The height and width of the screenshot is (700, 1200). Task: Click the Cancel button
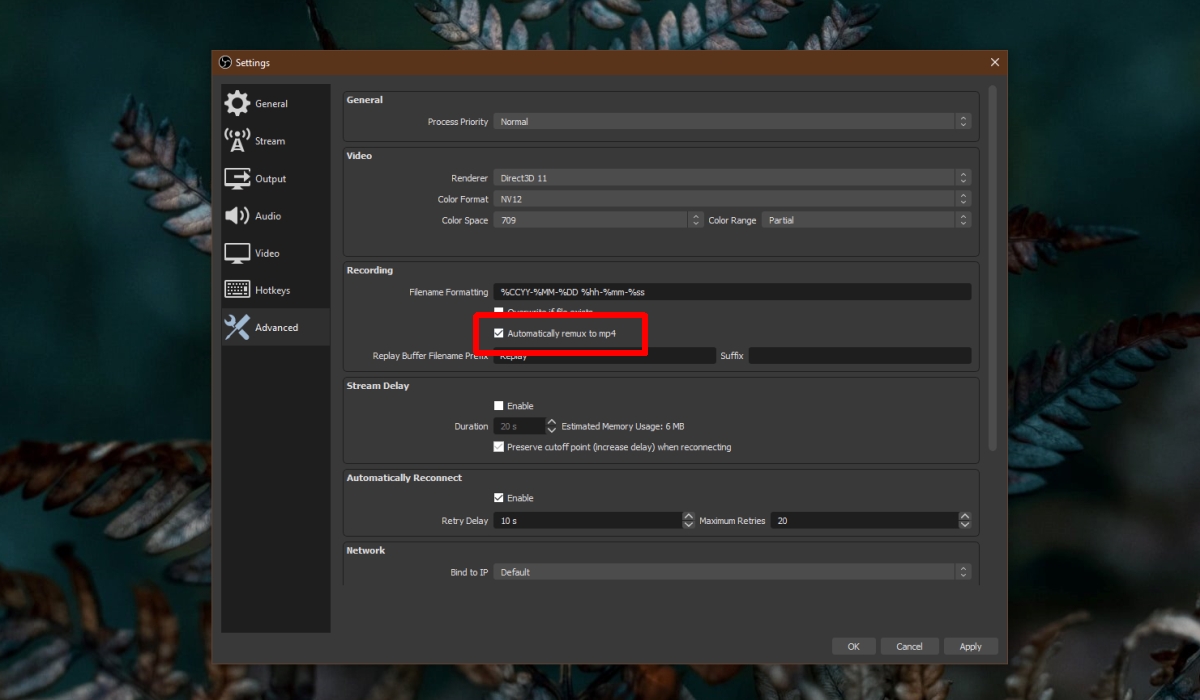click(x=909, y=646)
